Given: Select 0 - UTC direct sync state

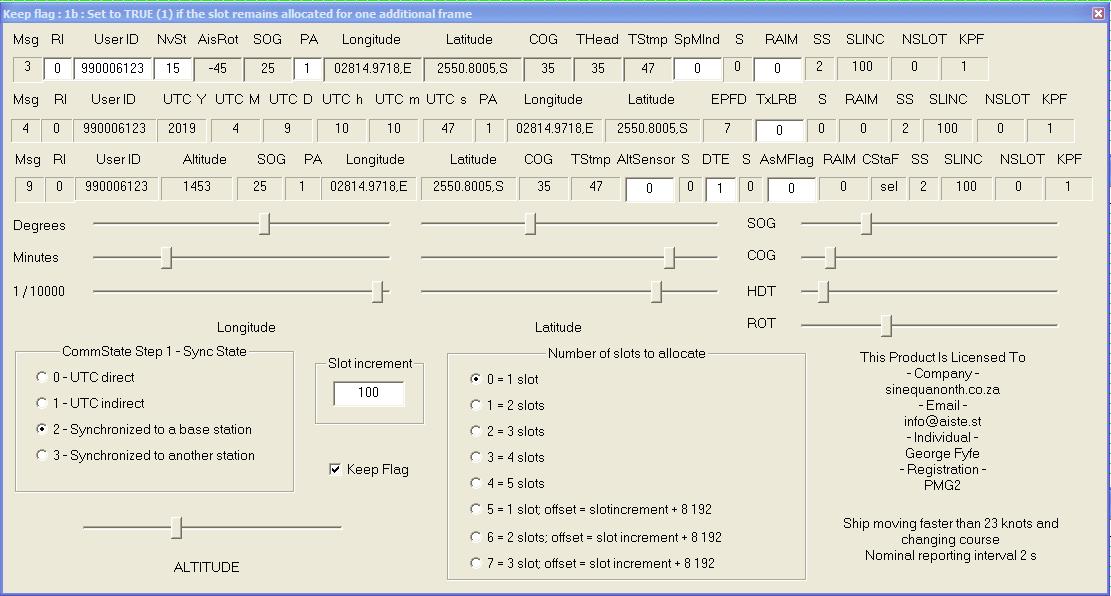Looking at the screenshot, I should click(42, 378).
